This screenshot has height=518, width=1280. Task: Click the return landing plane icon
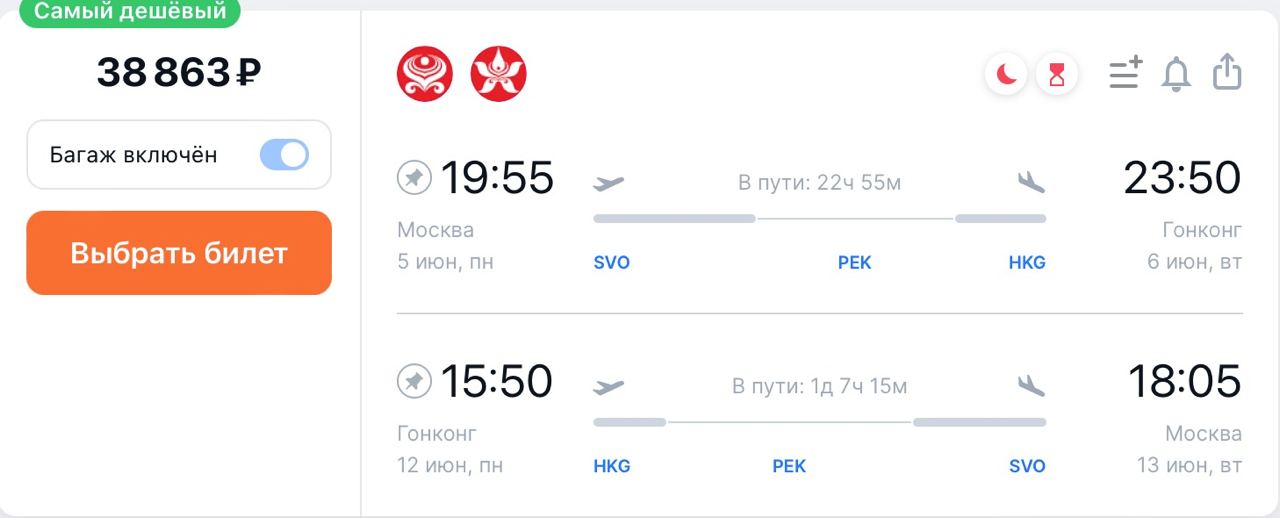(x=1031, y=385)
